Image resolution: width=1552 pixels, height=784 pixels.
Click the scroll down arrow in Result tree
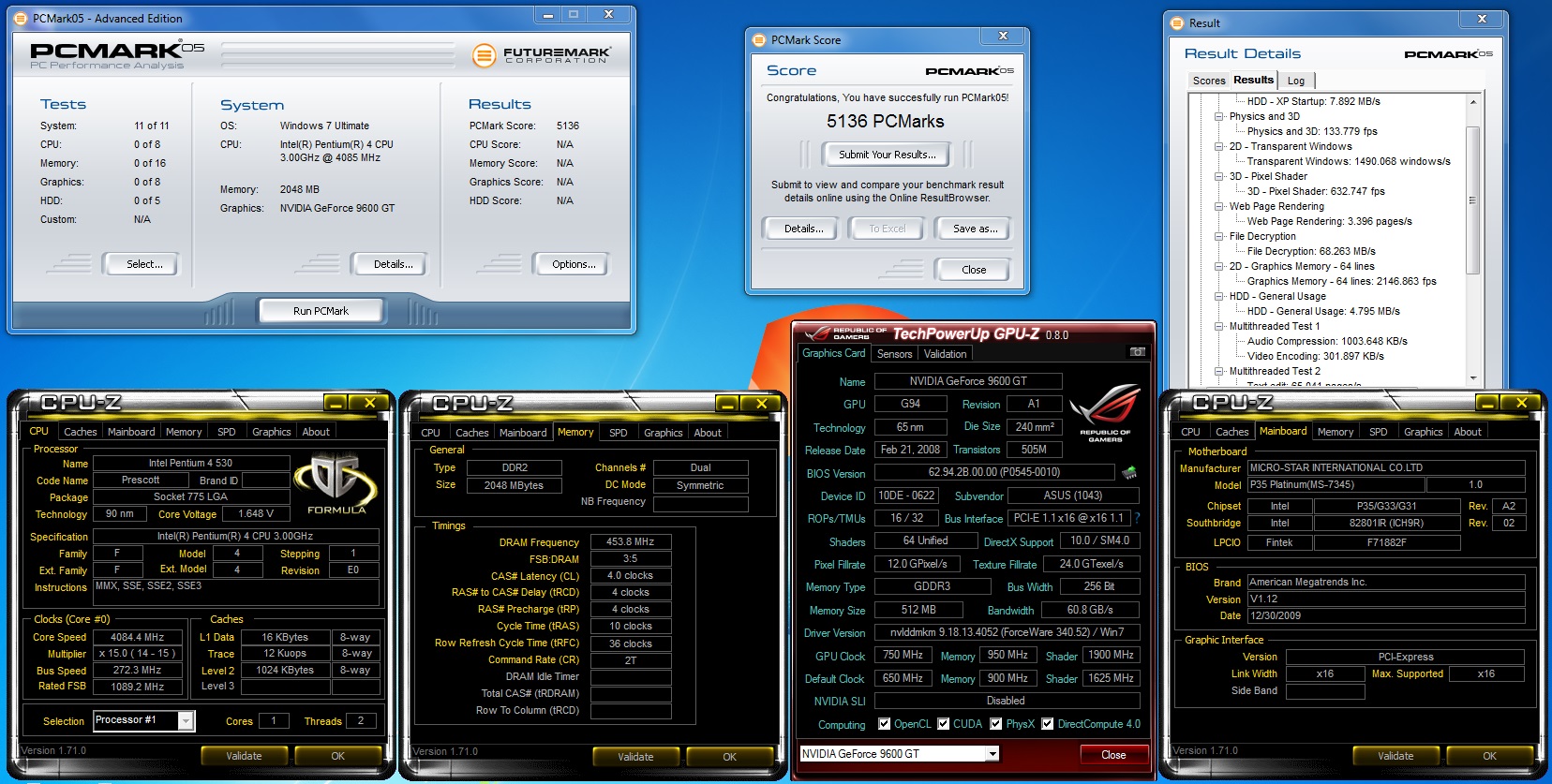click(x=1472, y=378)
